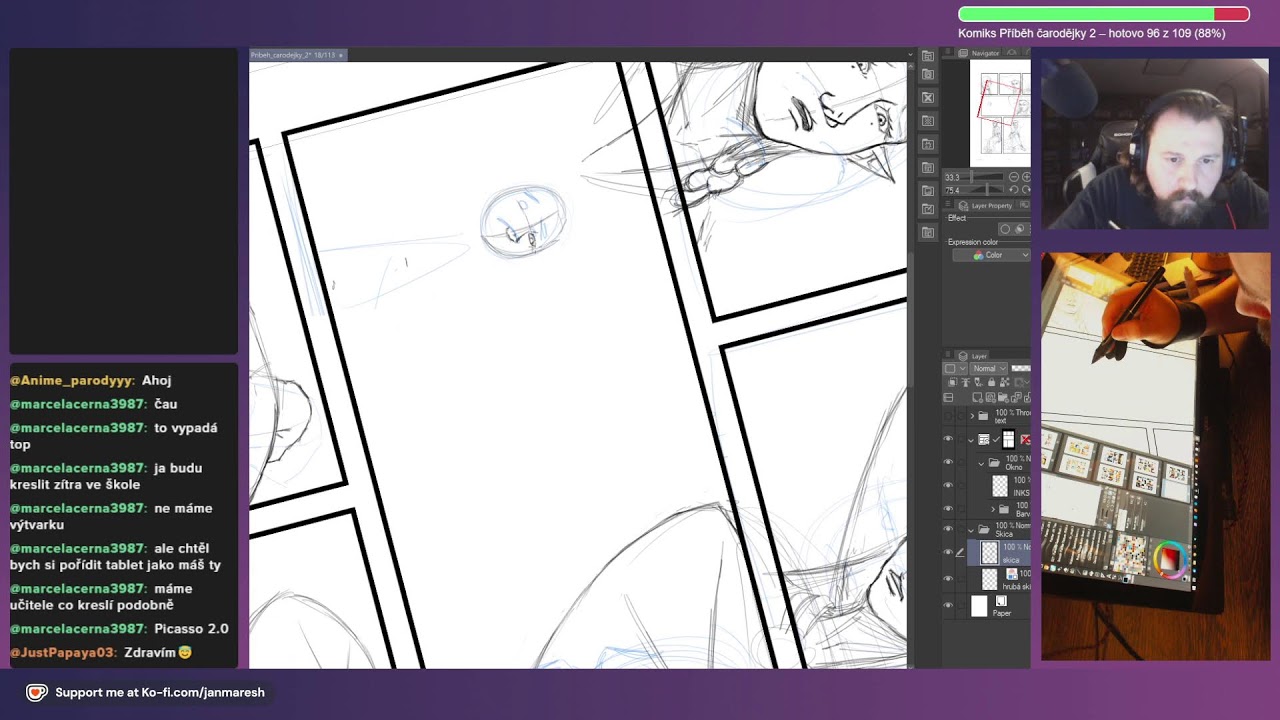Click username @JustPapaya03 in chat
The height and width of the screenshot is (720, 1280).
point(63,652)
